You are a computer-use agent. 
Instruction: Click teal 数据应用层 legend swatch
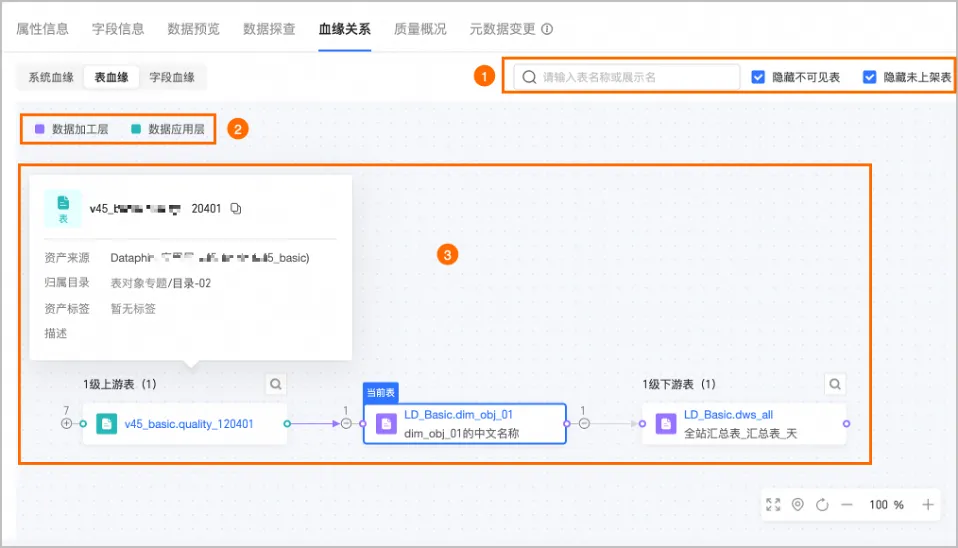point(136,129)
